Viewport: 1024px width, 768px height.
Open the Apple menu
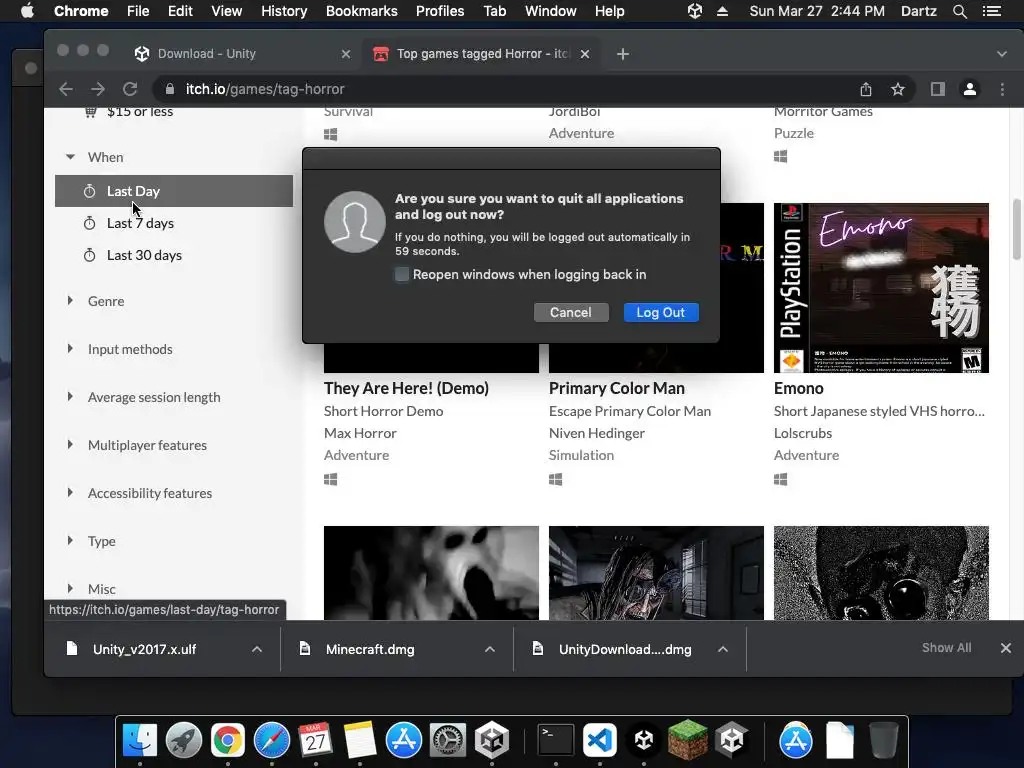[x=27, y=11]
